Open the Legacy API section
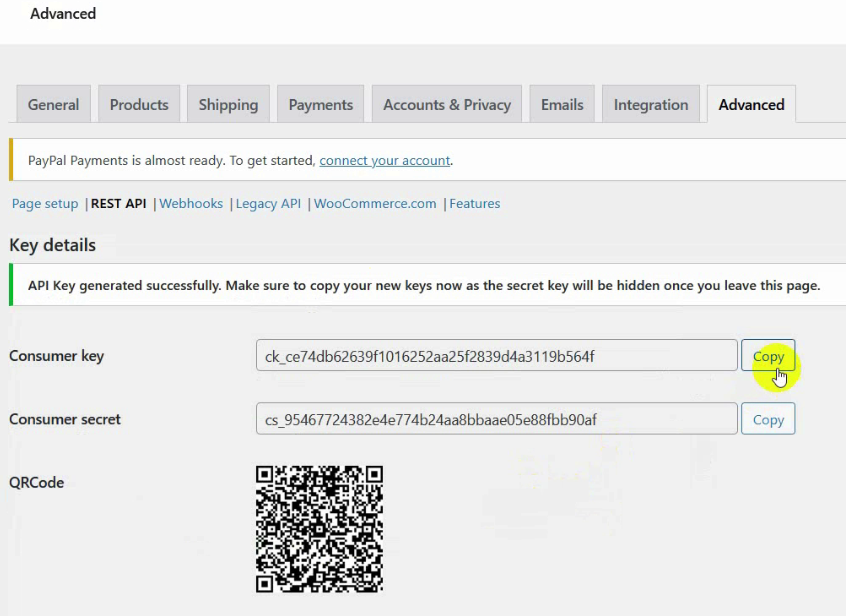The image size is (846, 616). pyautogui.click(x=268, y=203)
